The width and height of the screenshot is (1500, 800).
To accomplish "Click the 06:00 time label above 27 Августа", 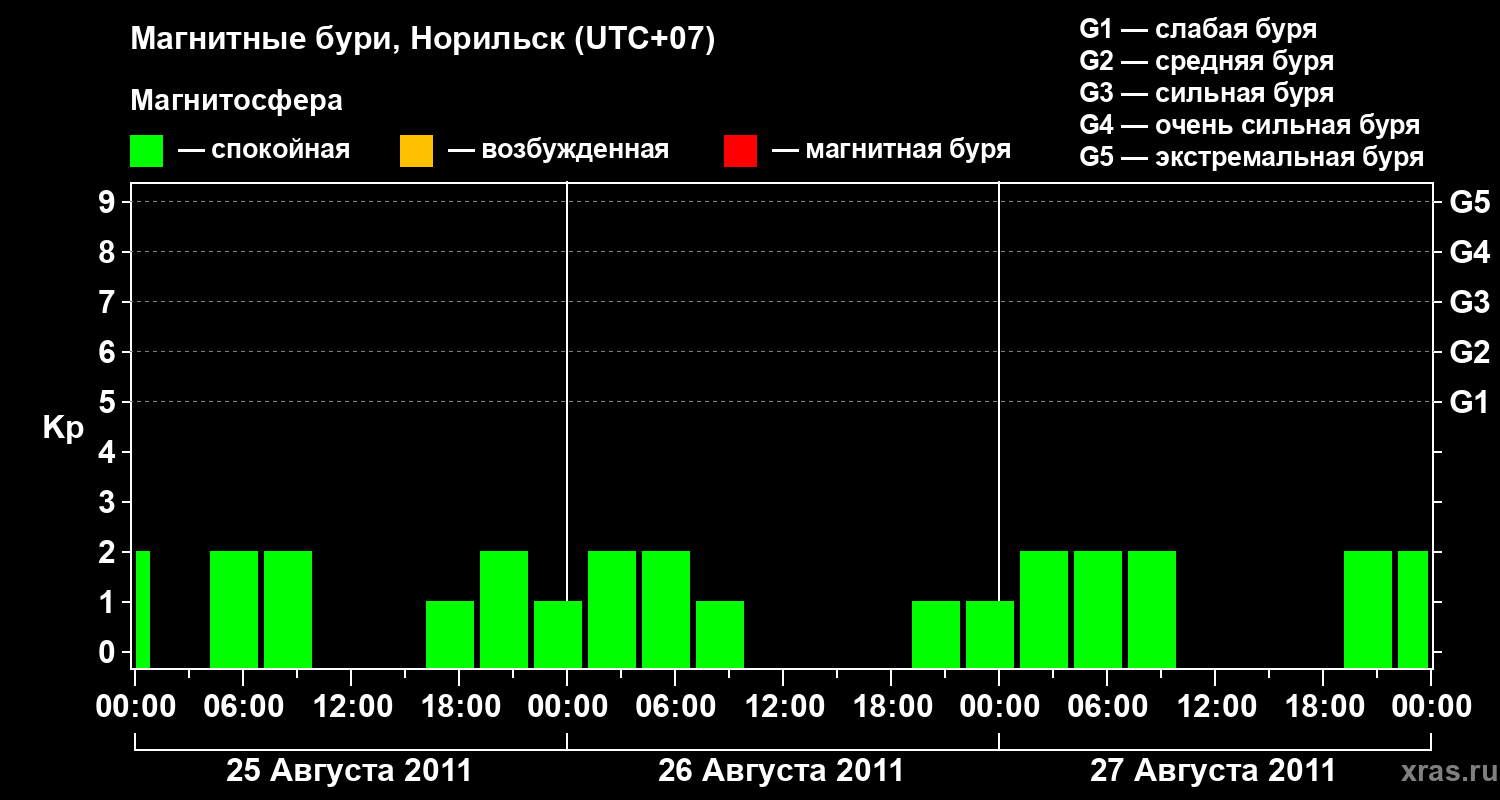I will [1107, 707].
